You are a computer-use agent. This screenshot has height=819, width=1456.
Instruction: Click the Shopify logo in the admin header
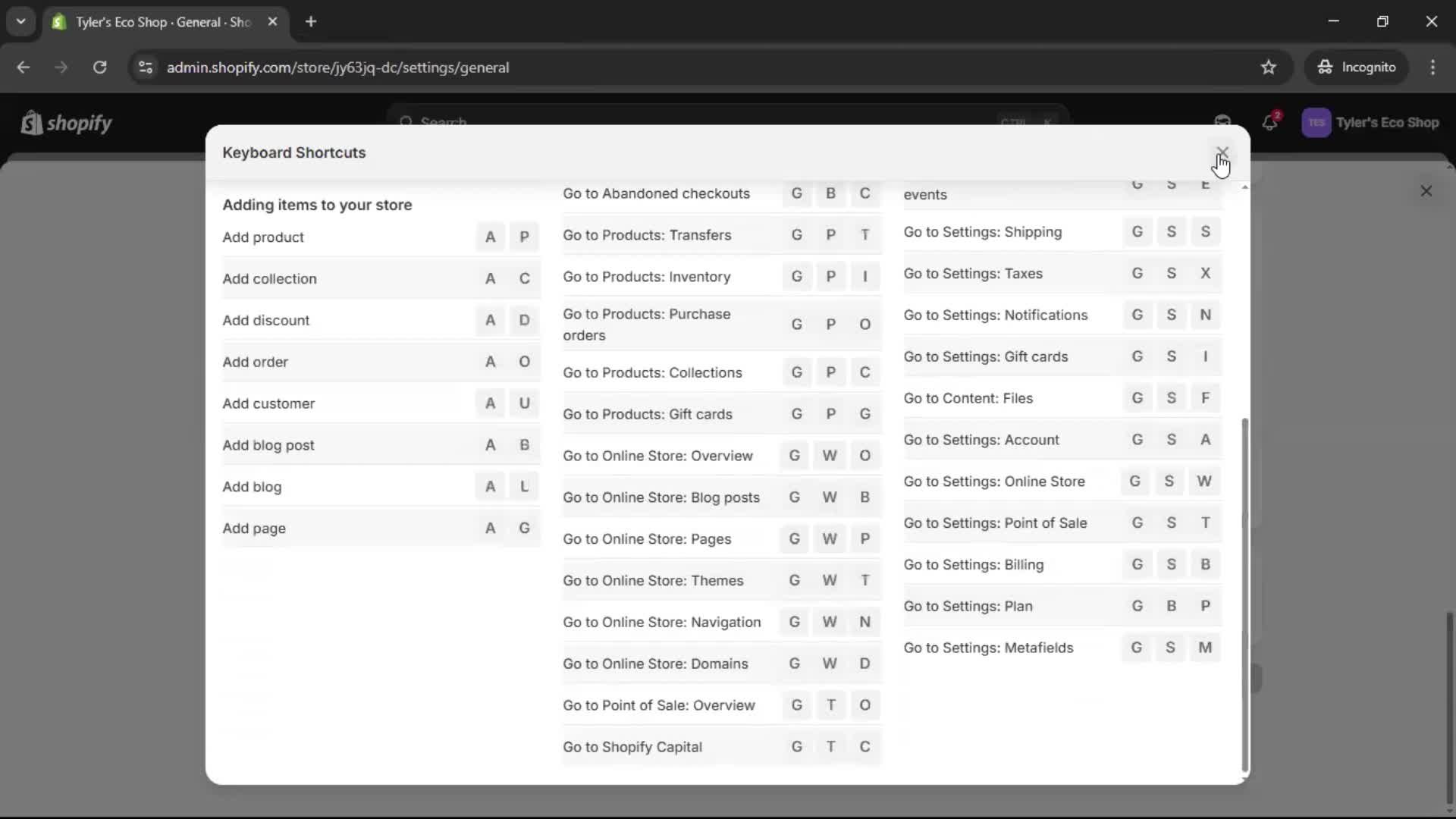[66, 123]
